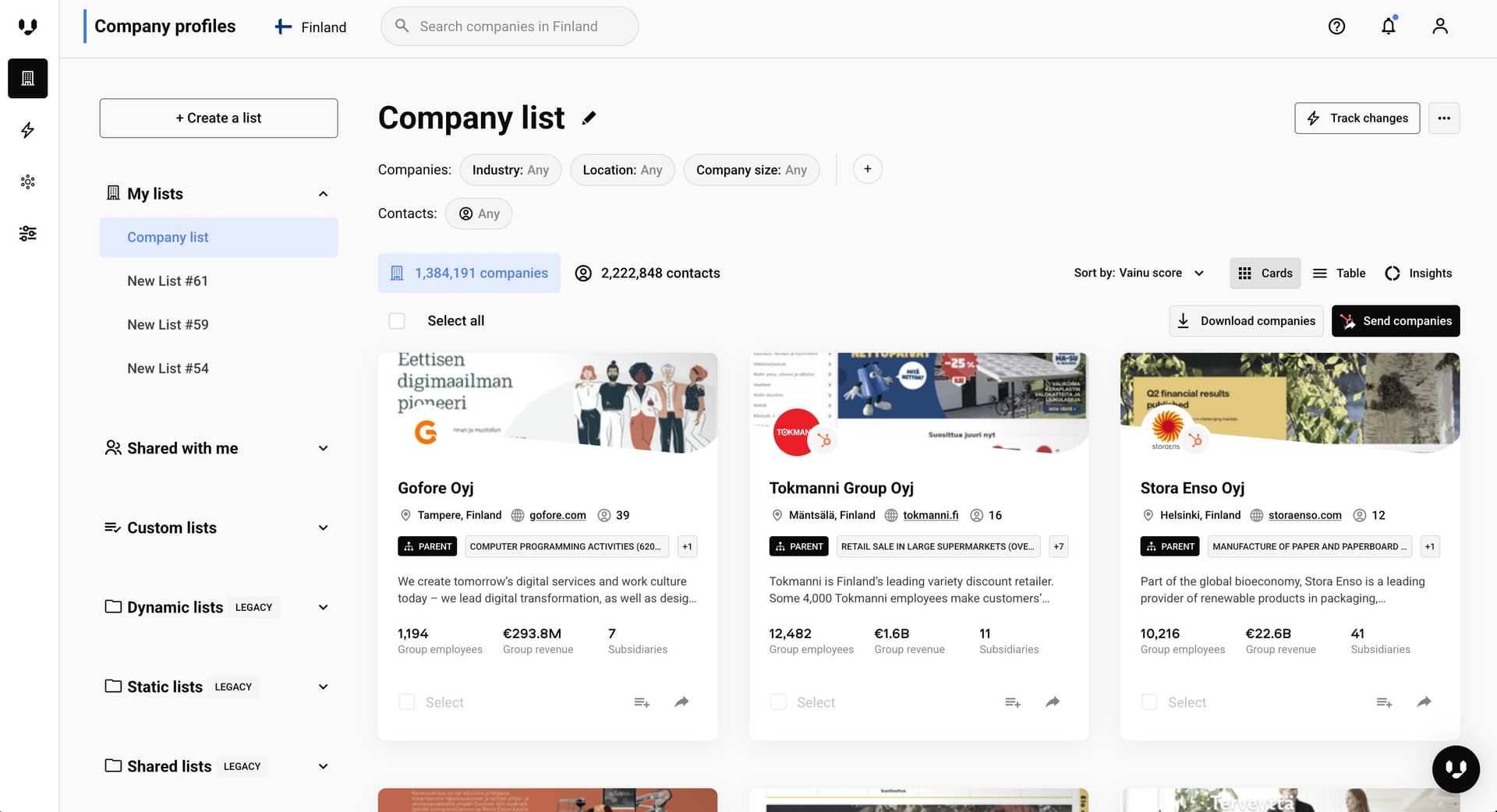Open the storaenso.com website link

[1305, 515]
